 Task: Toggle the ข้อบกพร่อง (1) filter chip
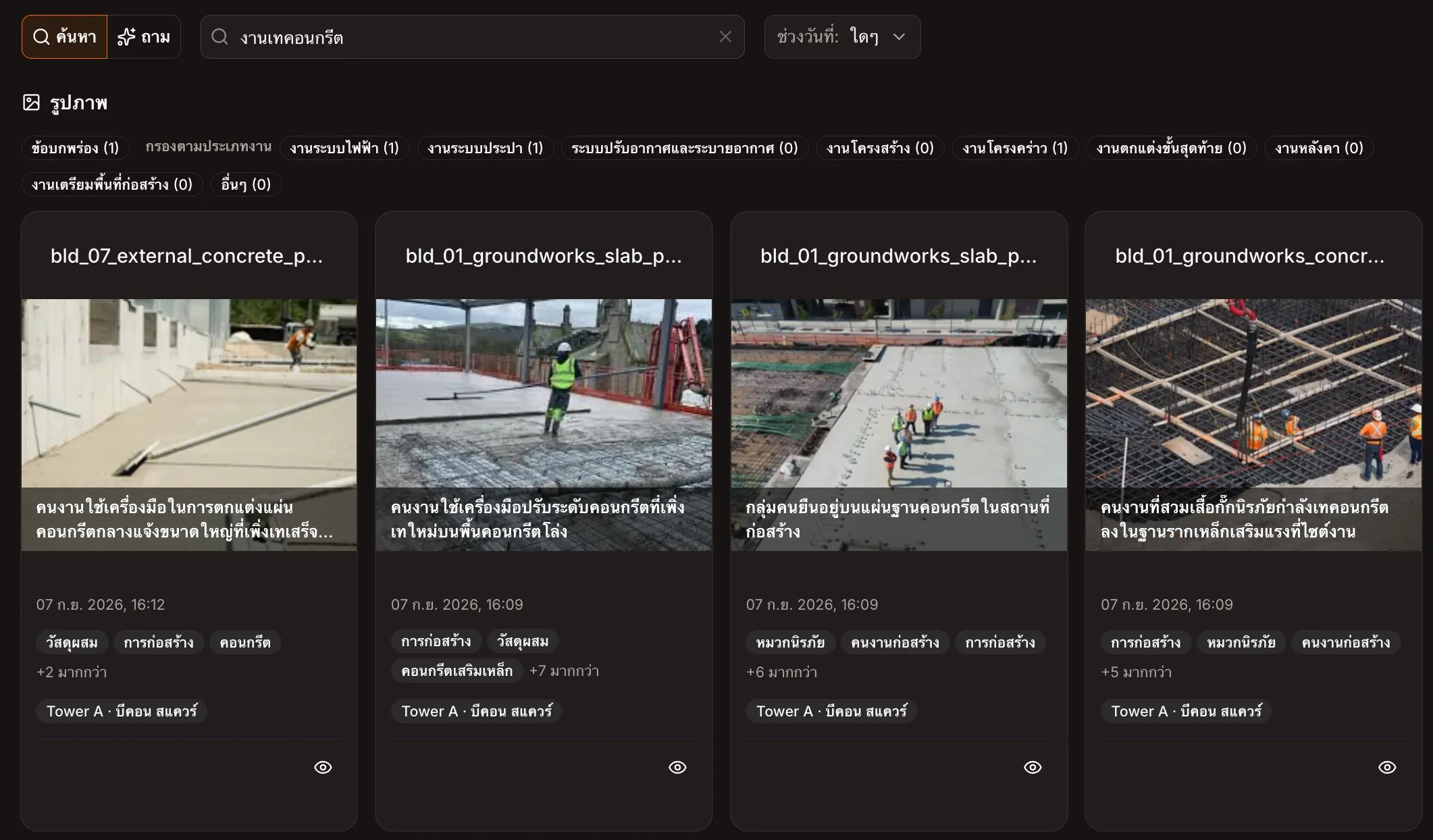coord(75,148)
